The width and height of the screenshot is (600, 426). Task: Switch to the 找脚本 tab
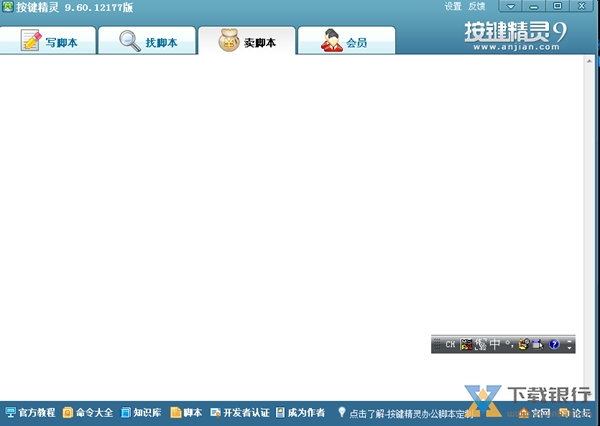point(147,40)
